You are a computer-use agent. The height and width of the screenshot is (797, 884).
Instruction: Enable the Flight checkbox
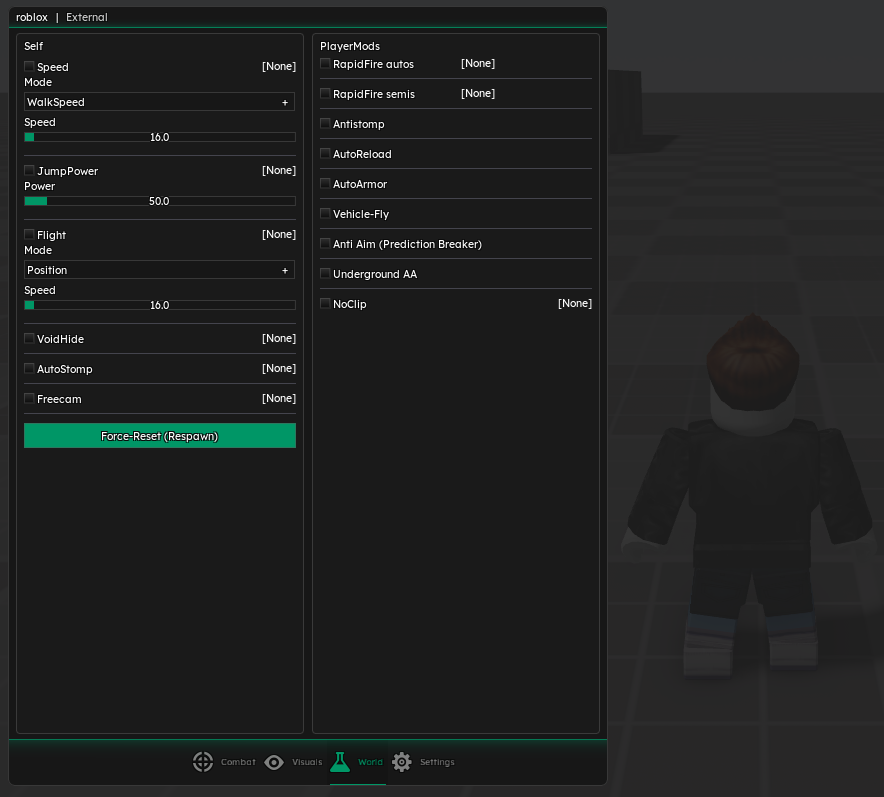point(29,235)
